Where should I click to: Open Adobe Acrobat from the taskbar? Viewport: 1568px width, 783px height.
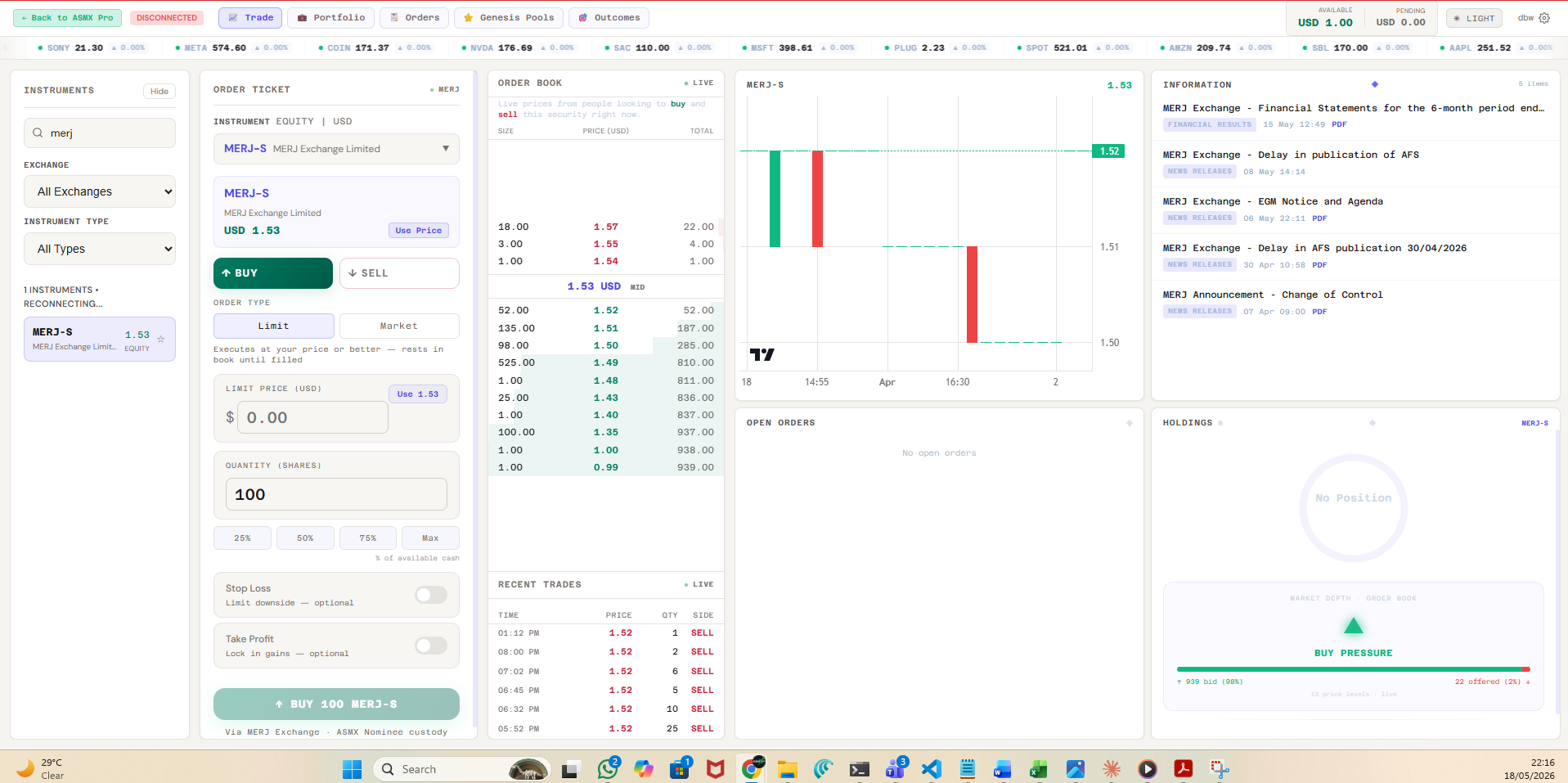pos(1183,768)
